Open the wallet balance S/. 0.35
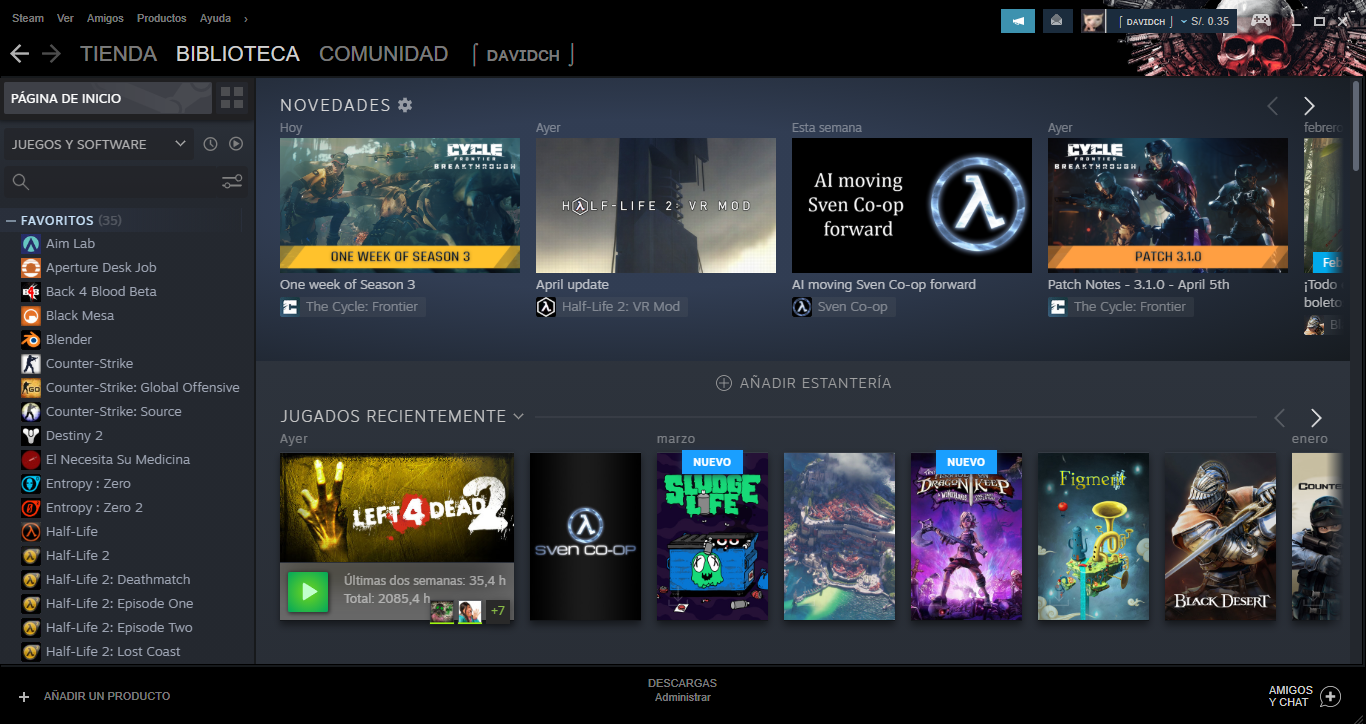 click(x=1209, y=21)
